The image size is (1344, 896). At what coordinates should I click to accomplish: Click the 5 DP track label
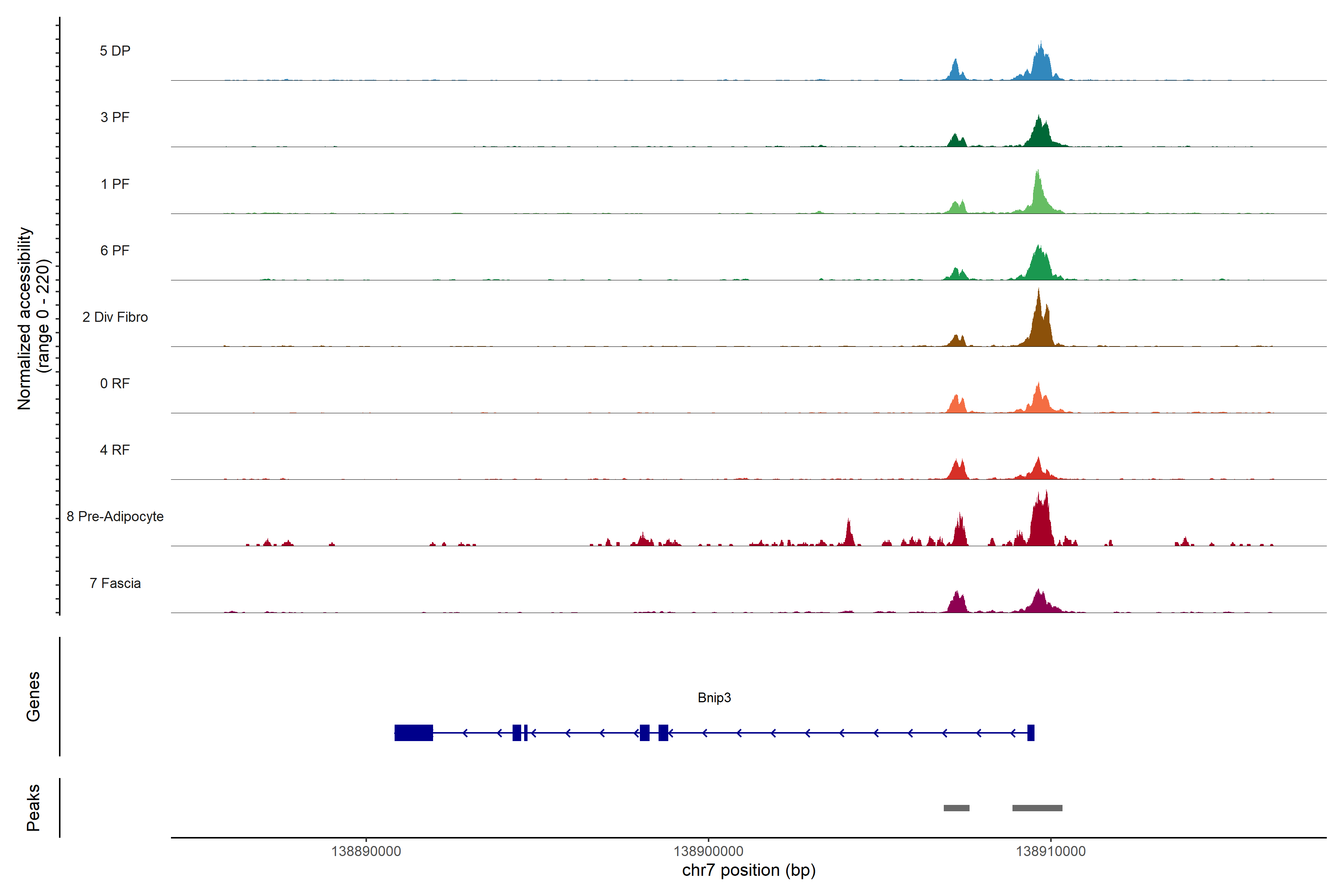[x=115, y=51]
